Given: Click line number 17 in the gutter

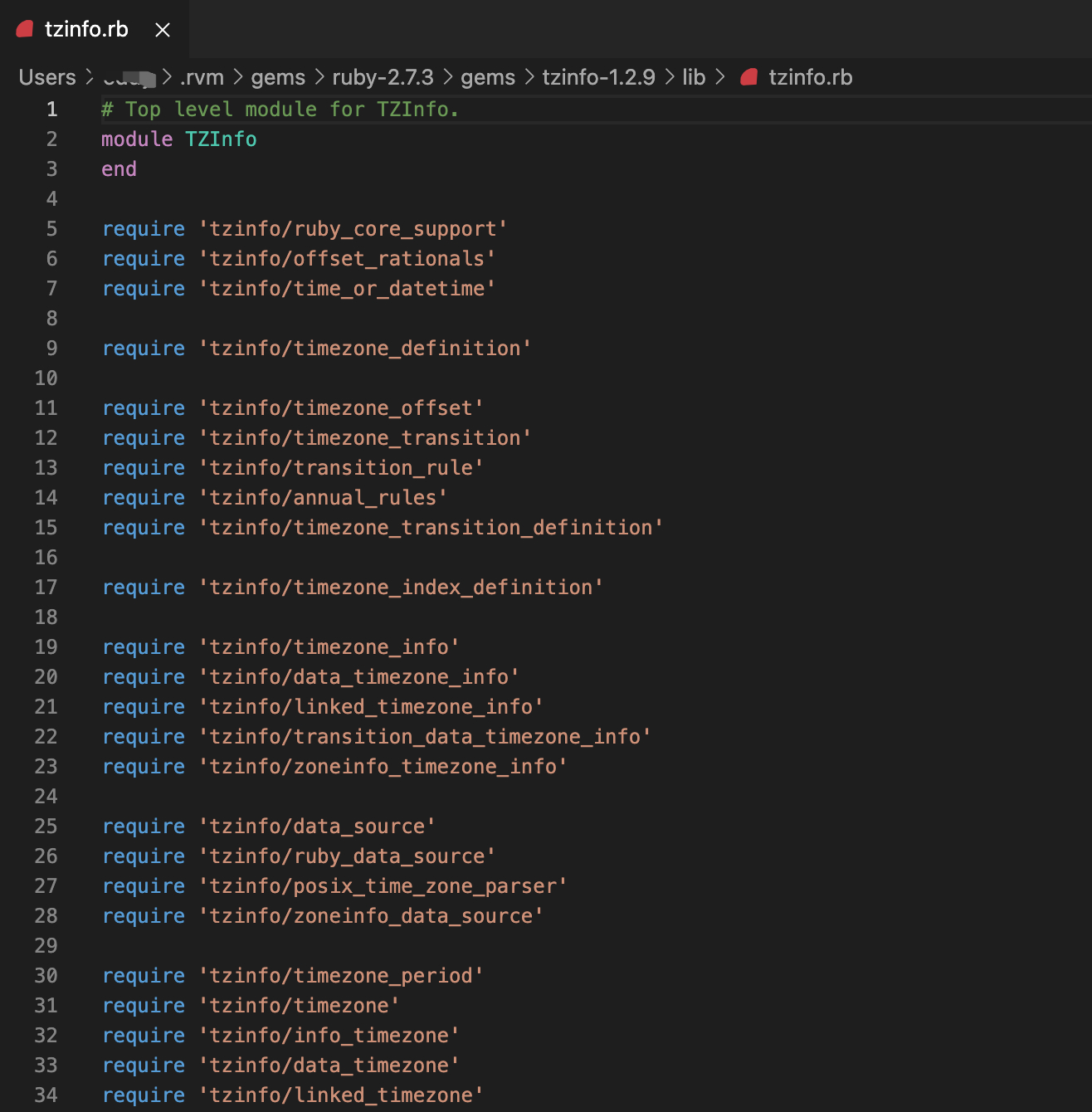Looking at the screenshot, I should tap(46, 587).
